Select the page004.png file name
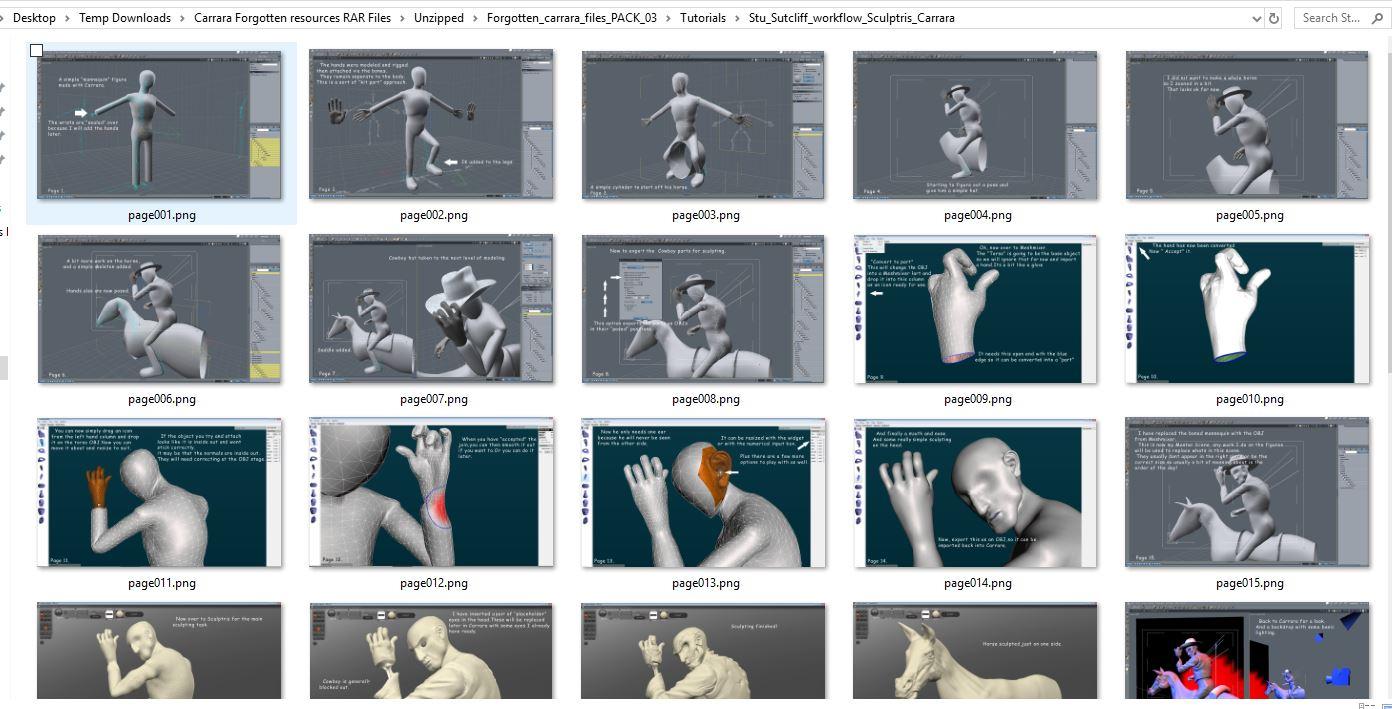1392x709 pixels. coord(978,215)
